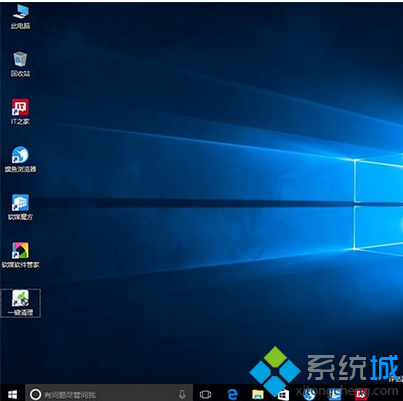This screenshot has height=401, width=403.
Task: Select the 软媒魔方 desktop shortcut
Action: pos(20,207)
